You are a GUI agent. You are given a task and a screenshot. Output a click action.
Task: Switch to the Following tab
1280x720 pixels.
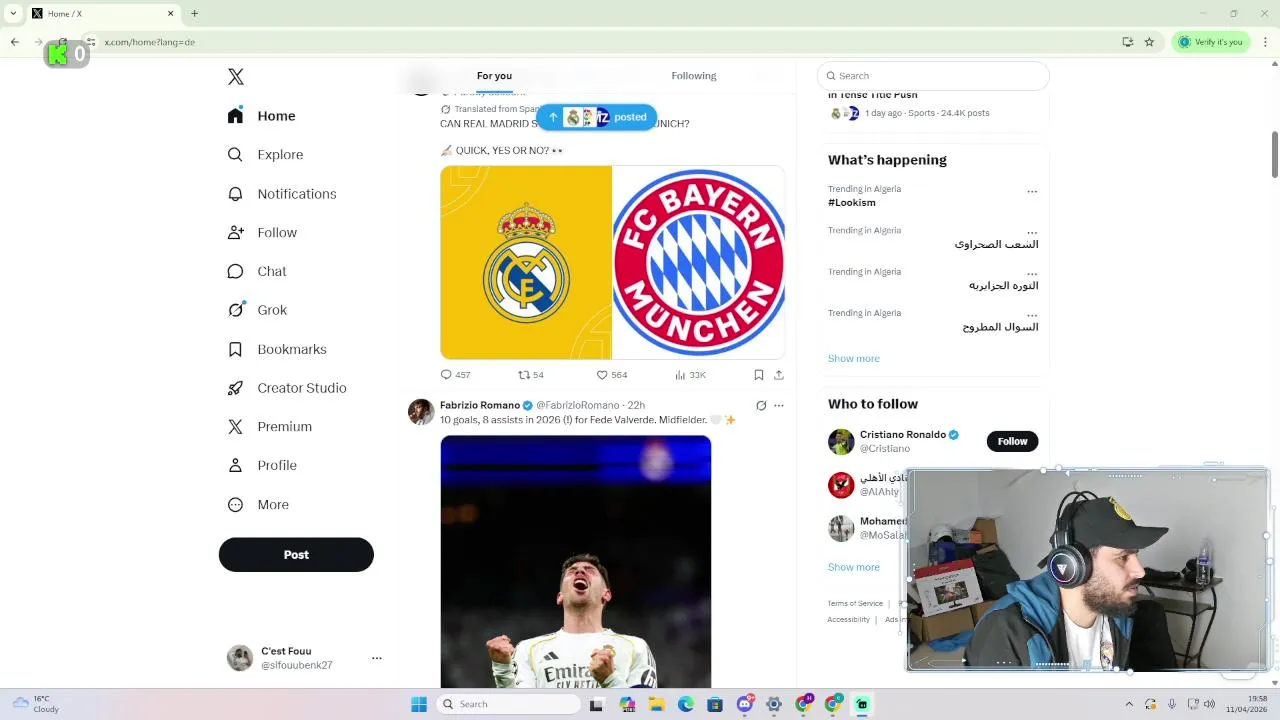694,76
